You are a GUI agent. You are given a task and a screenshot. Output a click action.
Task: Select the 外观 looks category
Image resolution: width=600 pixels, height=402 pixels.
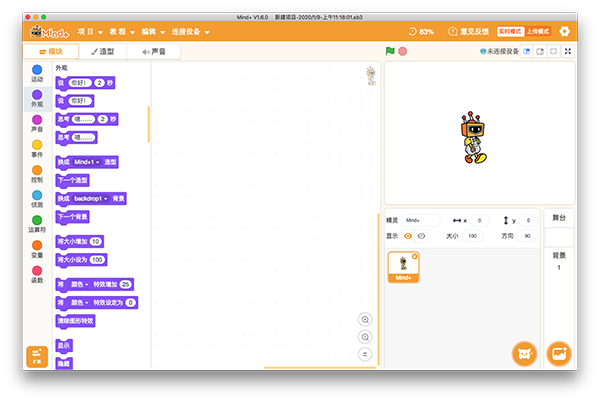[x=37, y=99]
